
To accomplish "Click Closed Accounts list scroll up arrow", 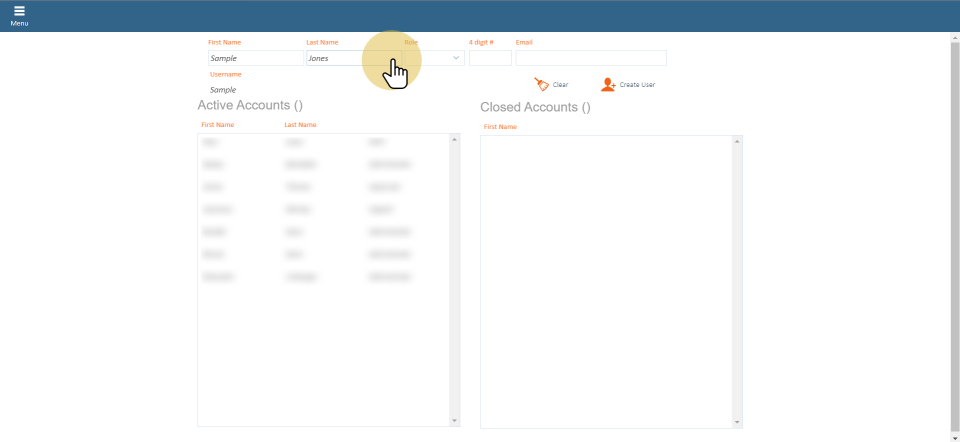I will pyautogui.click(x=737, y=141).
